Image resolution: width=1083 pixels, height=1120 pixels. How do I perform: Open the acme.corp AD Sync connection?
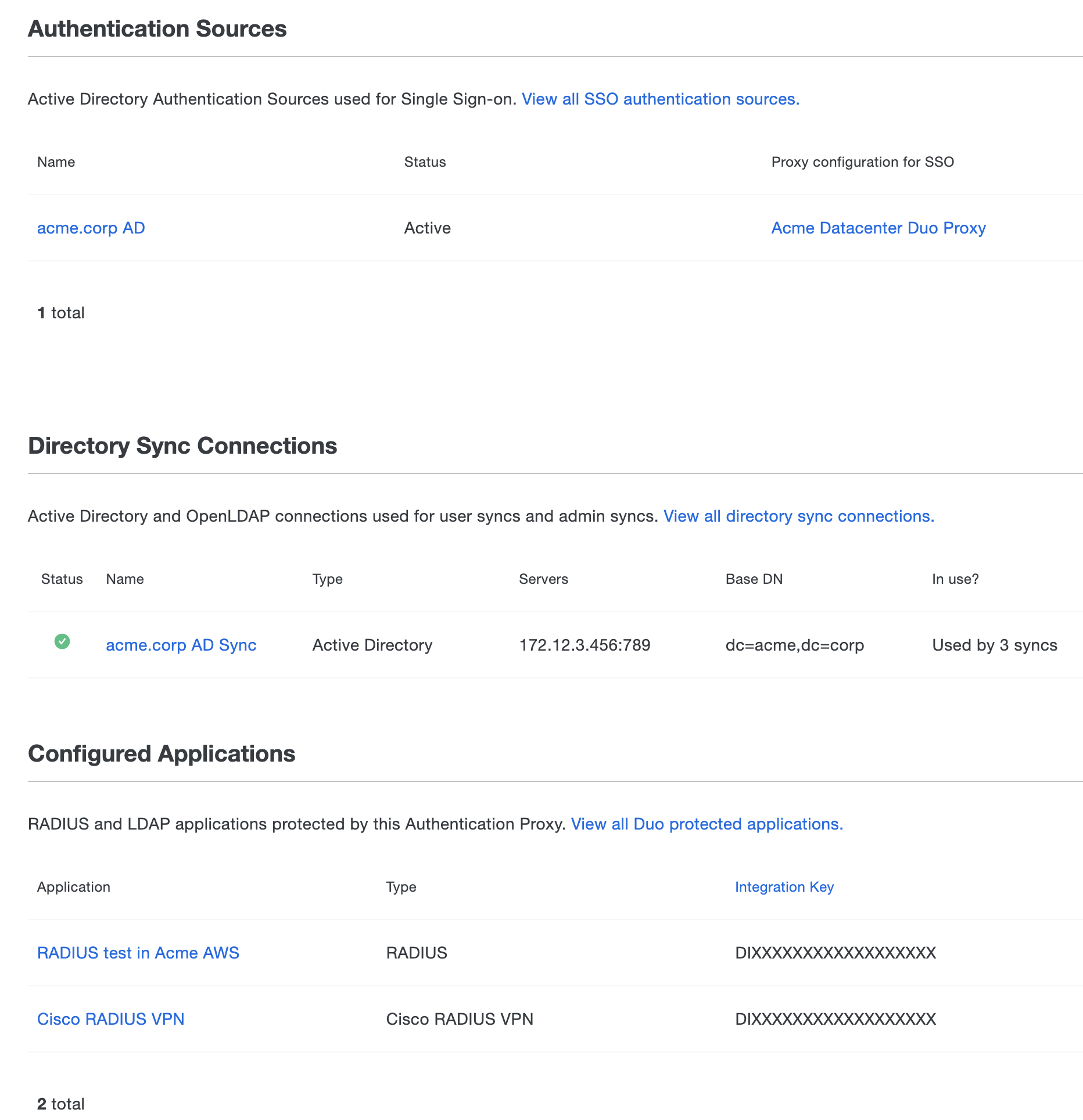tap(181, 645)
